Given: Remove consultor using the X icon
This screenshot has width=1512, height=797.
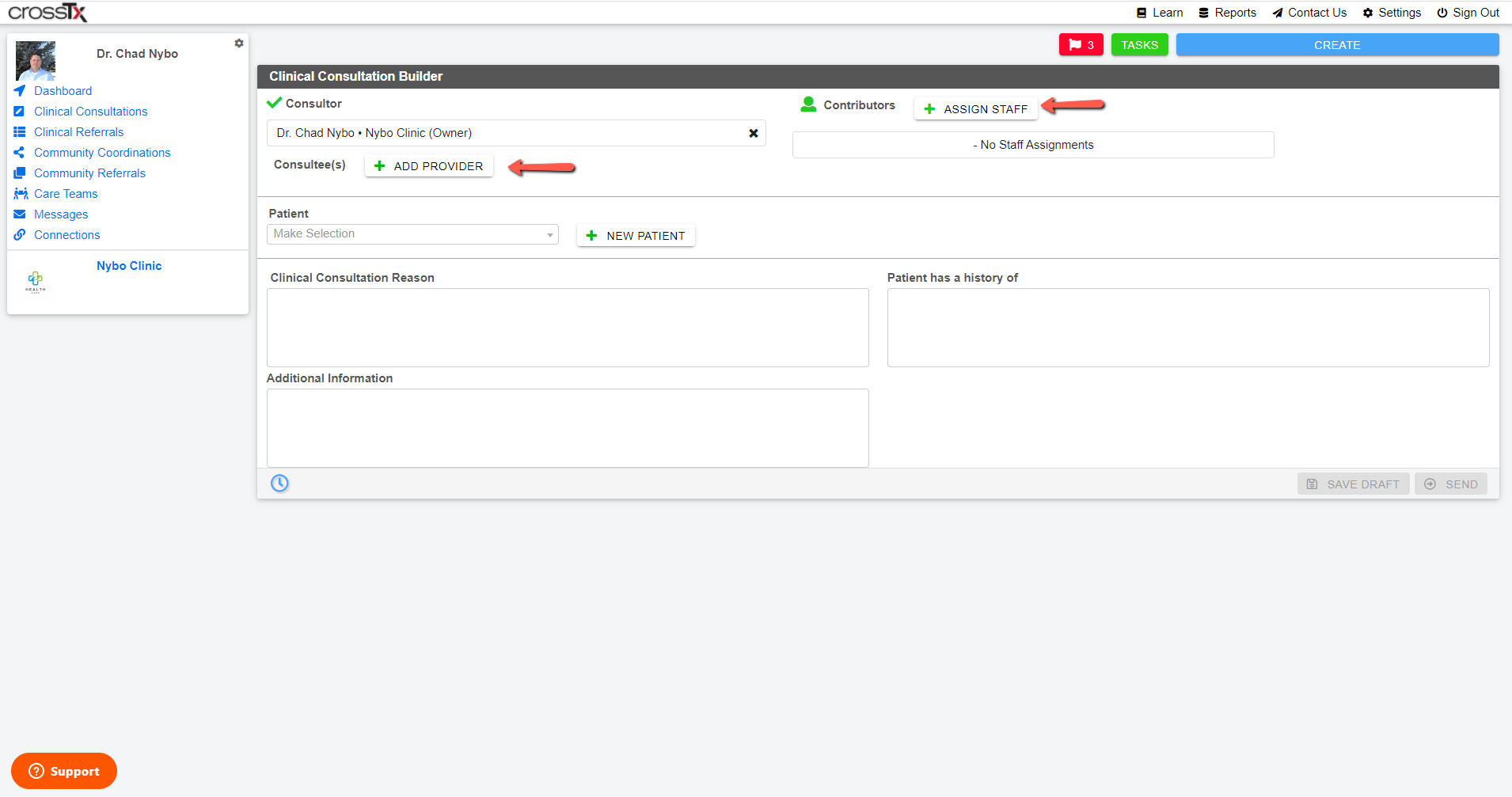Looking at the screenshot, I should (754, 133).
